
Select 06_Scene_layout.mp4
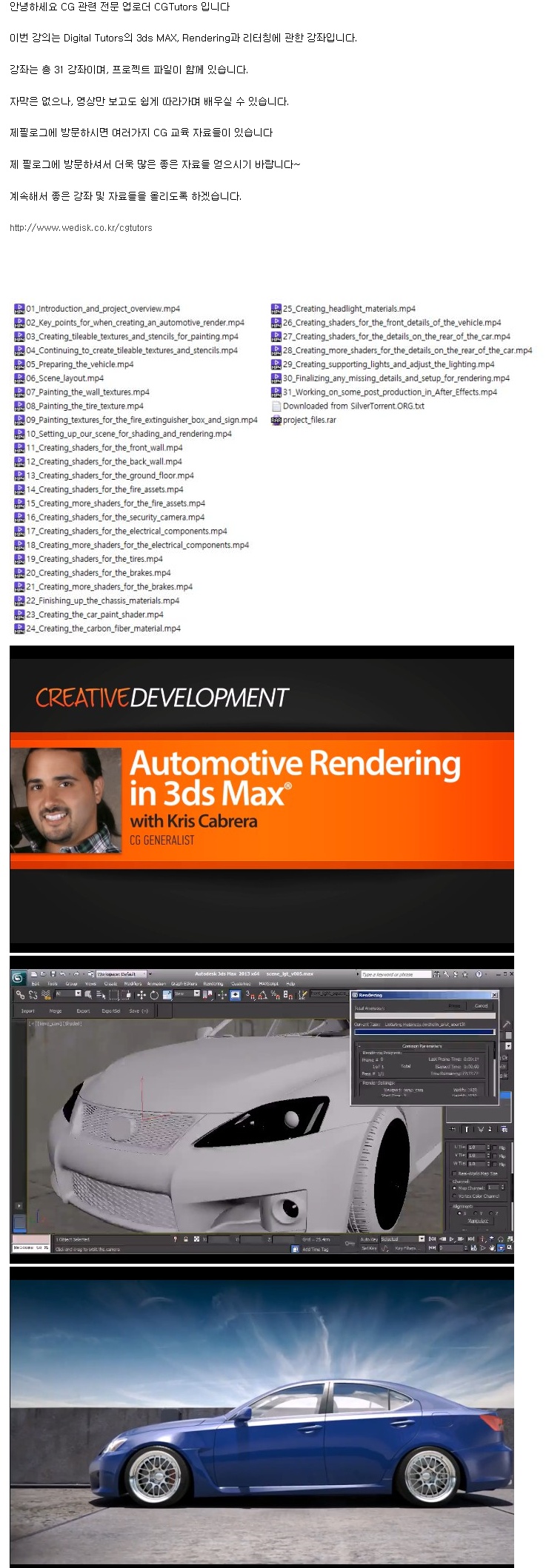[x=65, y=378]
